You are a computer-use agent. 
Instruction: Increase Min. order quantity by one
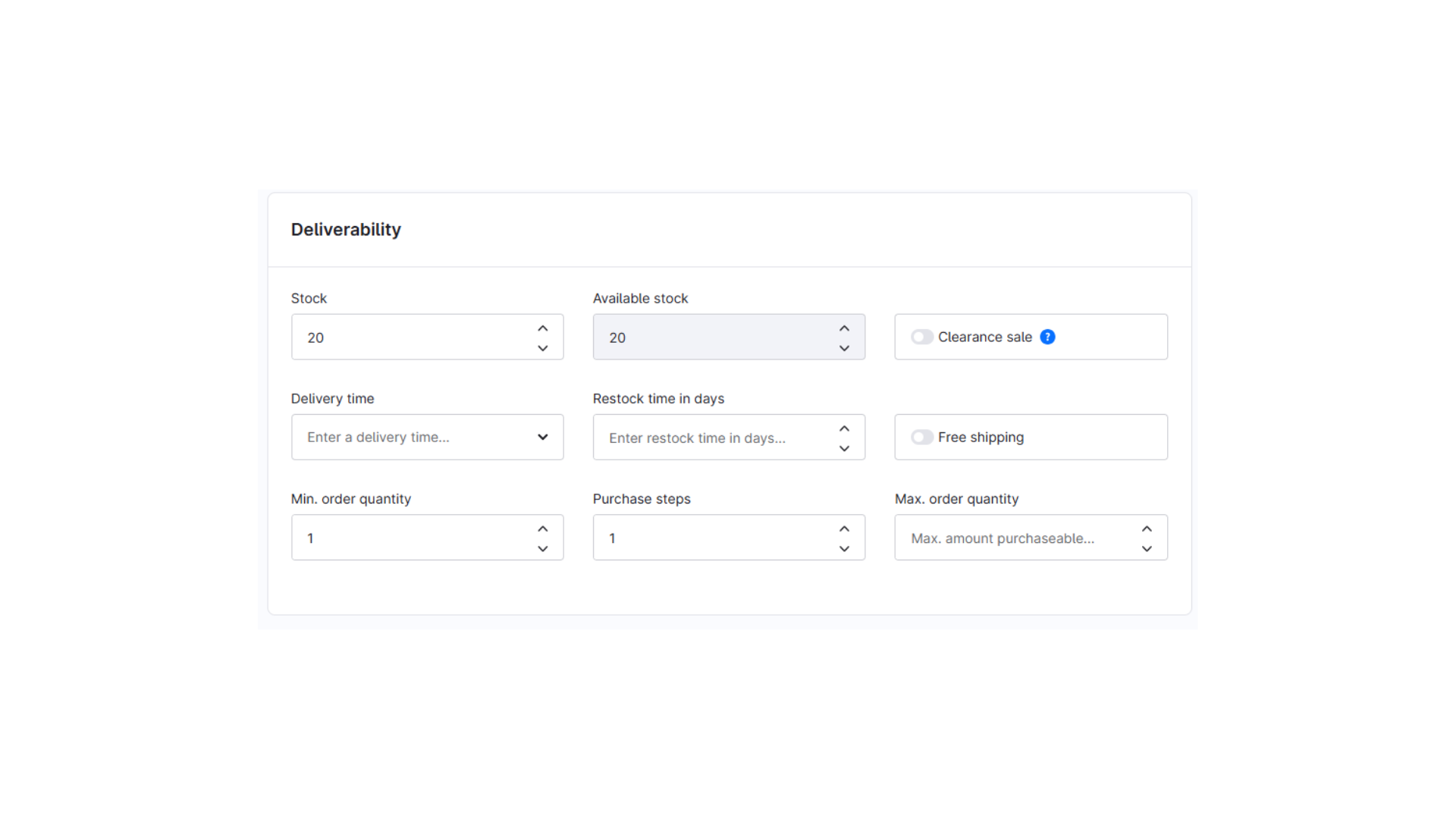[542, 529]
